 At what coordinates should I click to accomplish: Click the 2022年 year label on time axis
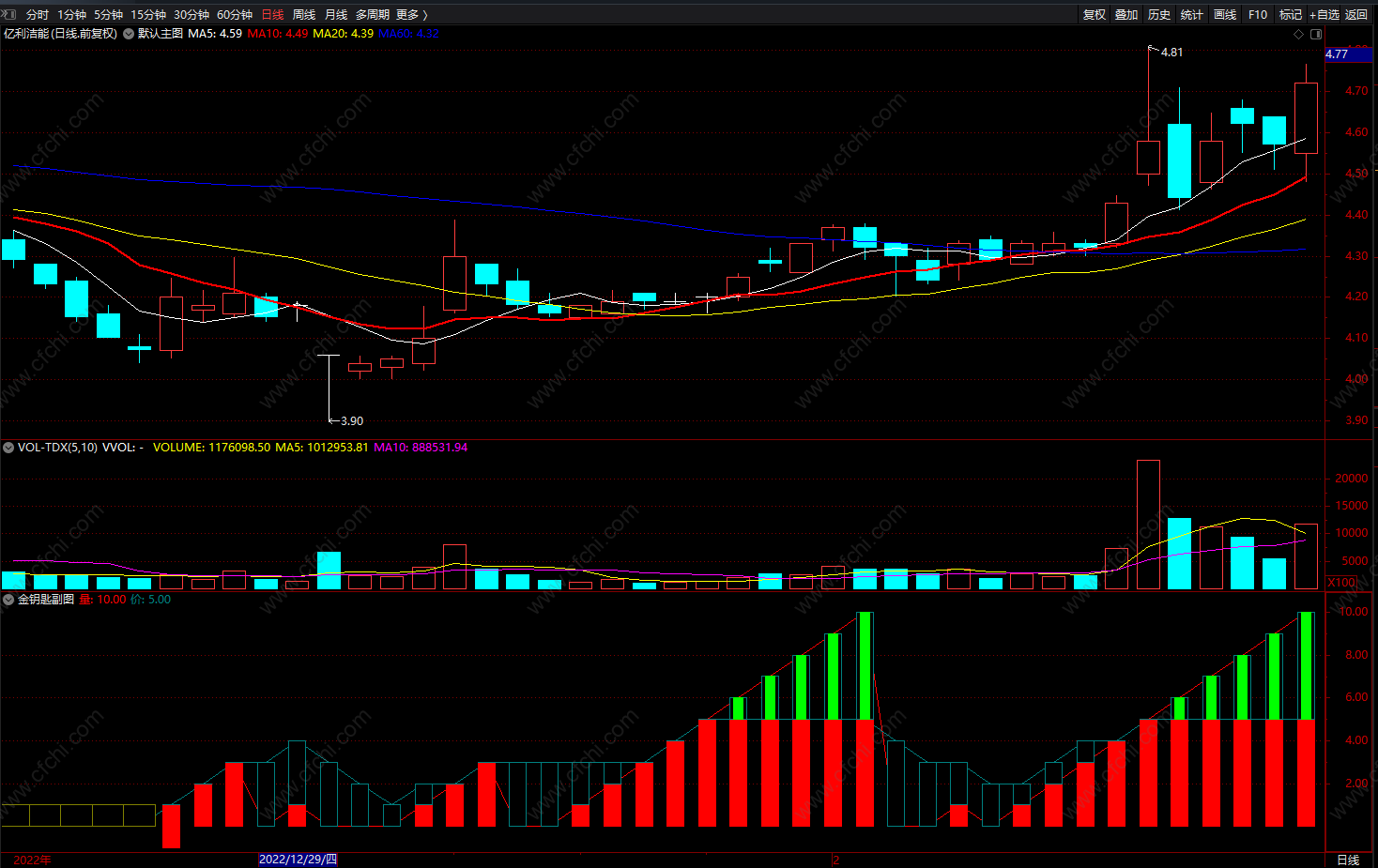tap(33, 860)
